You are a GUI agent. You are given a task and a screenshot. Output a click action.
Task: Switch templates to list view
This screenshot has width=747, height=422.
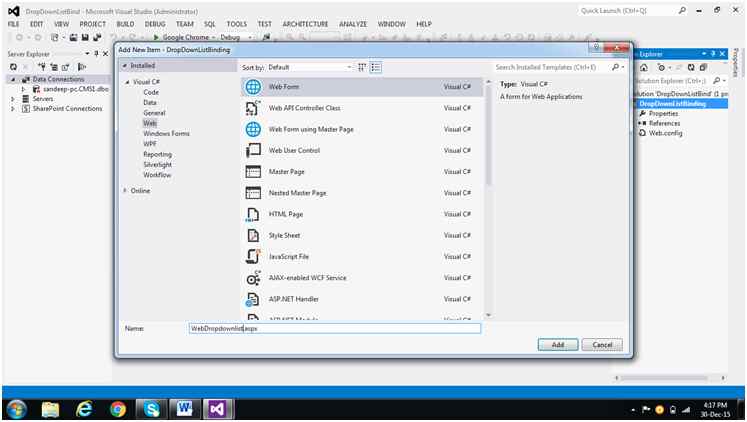pyautogui.click(x=376, y=67)
